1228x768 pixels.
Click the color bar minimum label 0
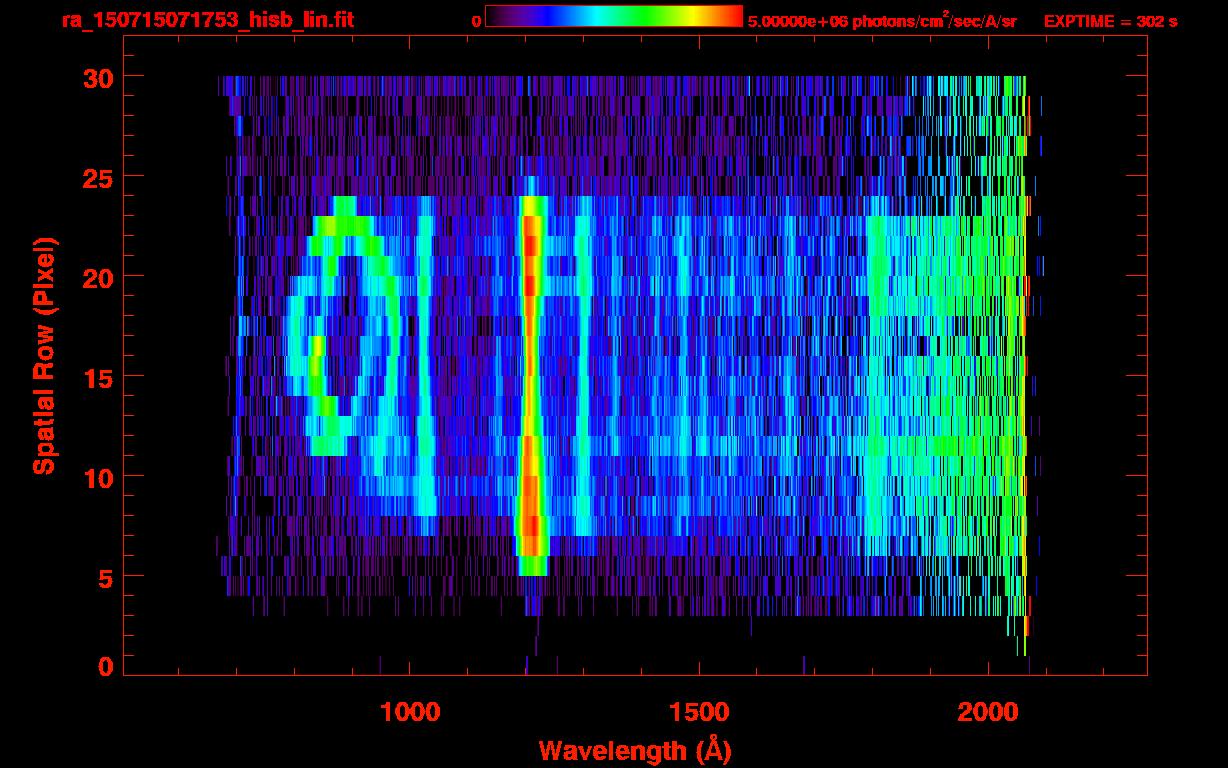click(x=475, y=22)
